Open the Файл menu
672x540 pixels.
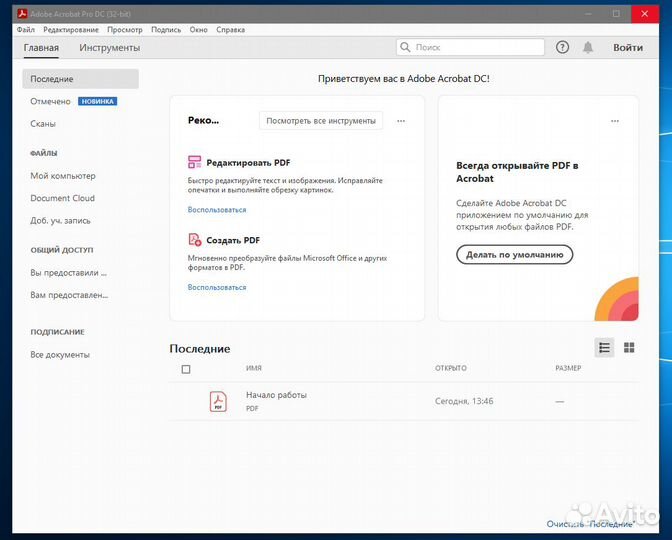pos(26,30)
